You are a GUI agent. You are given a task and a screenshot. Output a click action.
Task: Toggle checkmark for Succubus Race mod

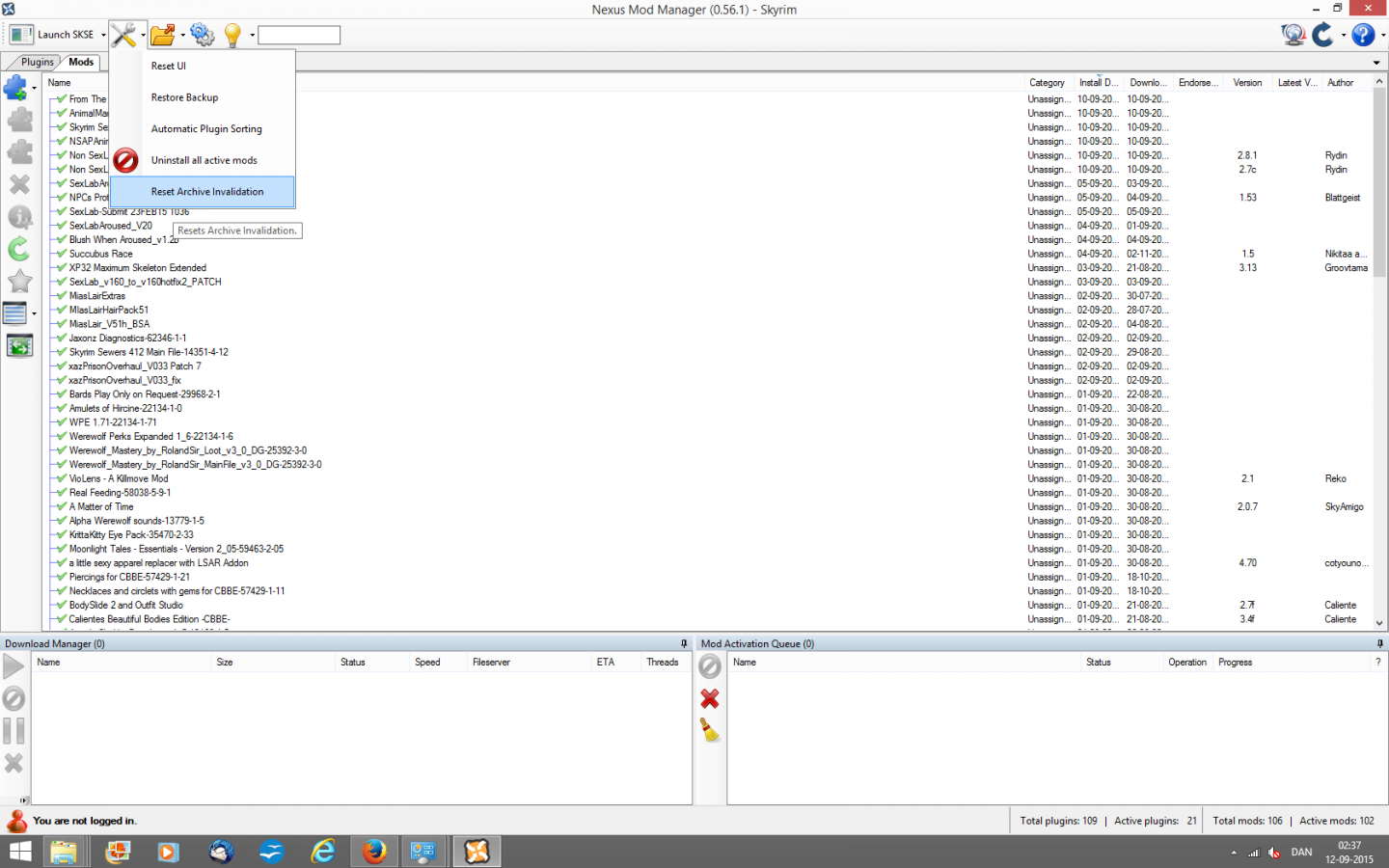[x=62, y=254]
